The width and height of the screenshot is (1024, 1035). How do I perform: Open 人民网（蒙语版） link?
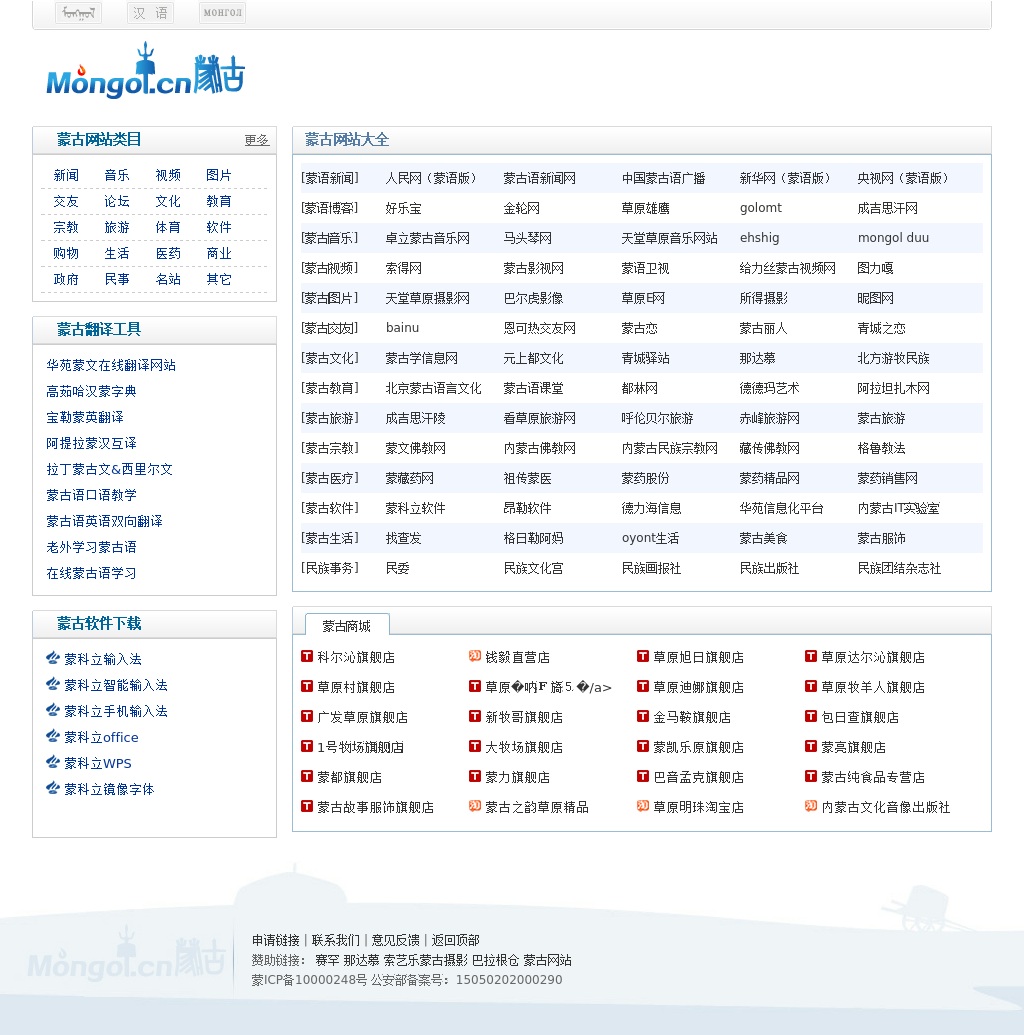pos(431,178)
